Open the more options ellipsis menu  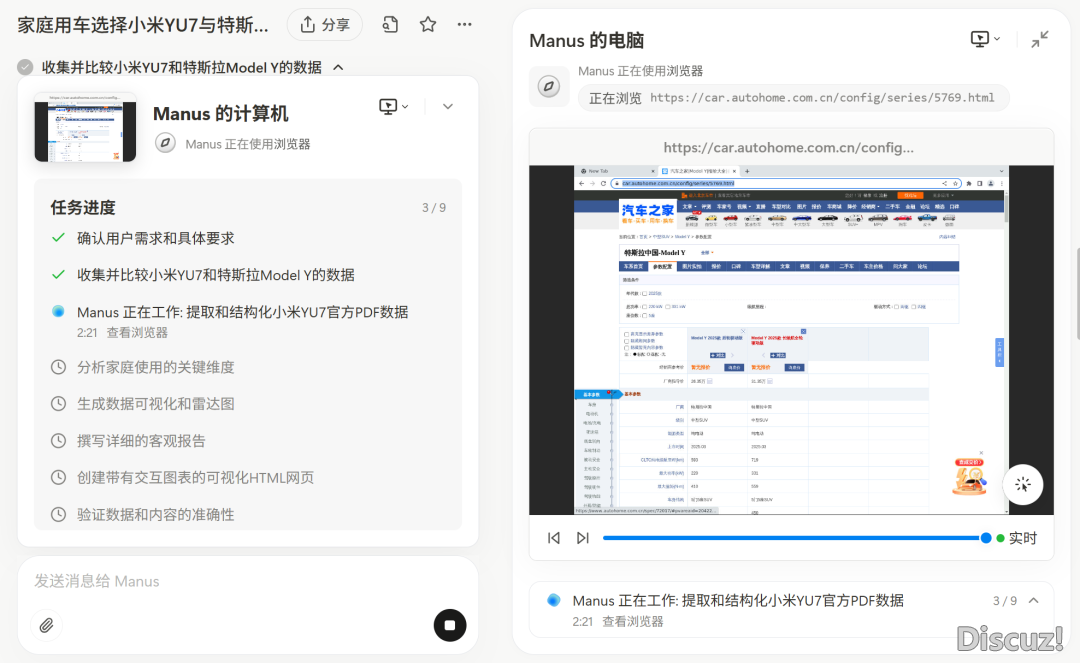(x=465, y=25)
